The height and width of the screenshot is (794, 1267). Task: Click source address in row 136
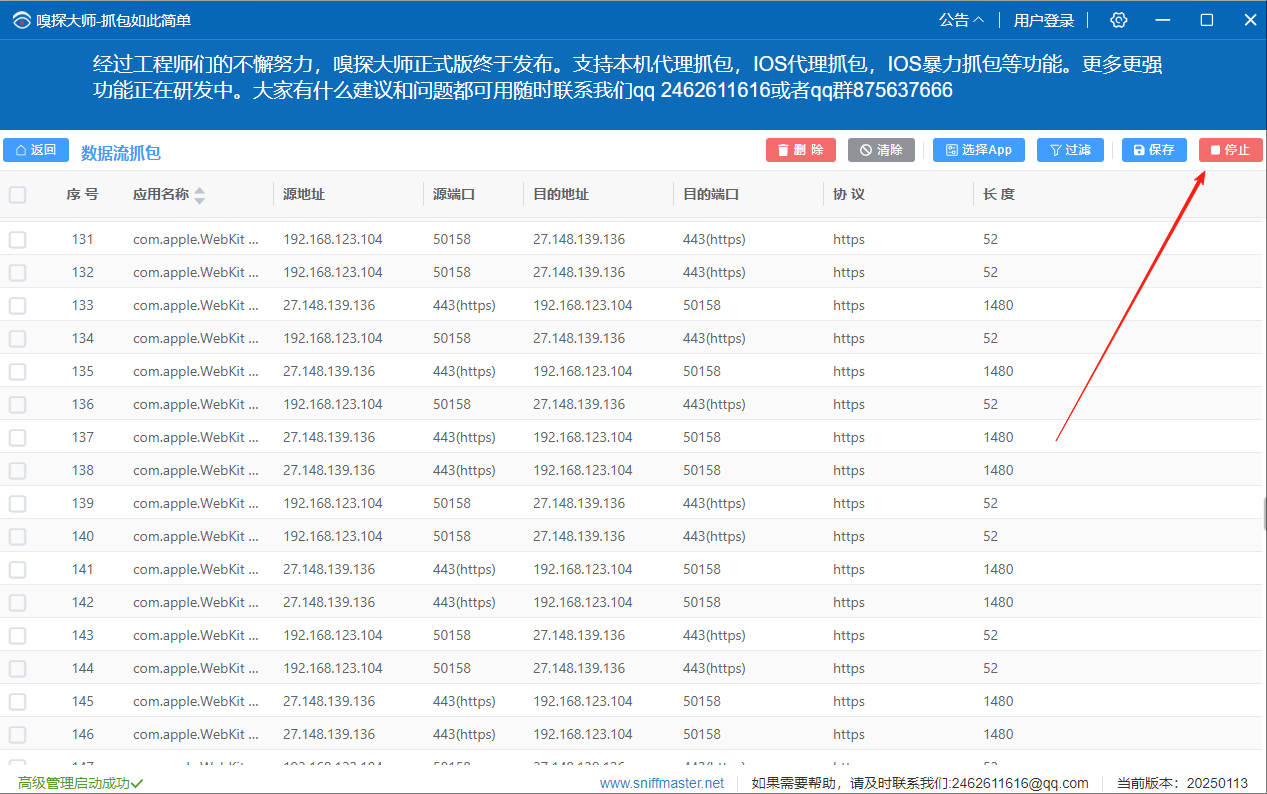(x=333, y=405)
